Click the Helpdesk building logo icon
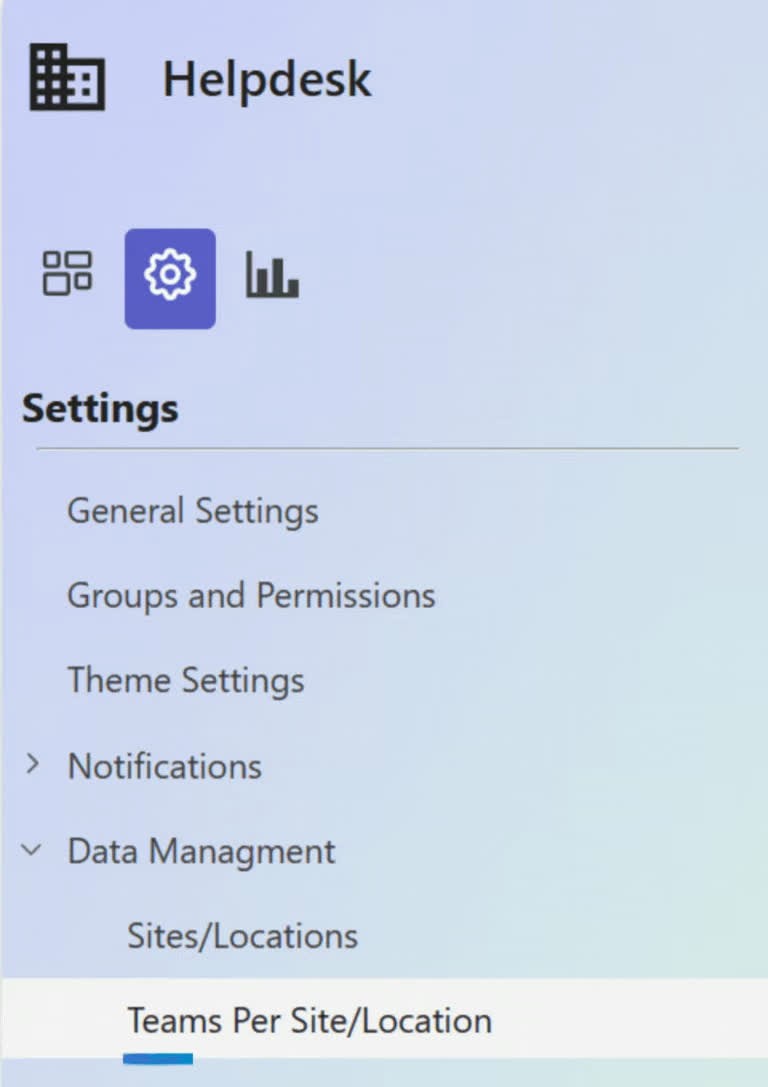The width and height of the screenshot is (768, 1087). click(67, 77)
